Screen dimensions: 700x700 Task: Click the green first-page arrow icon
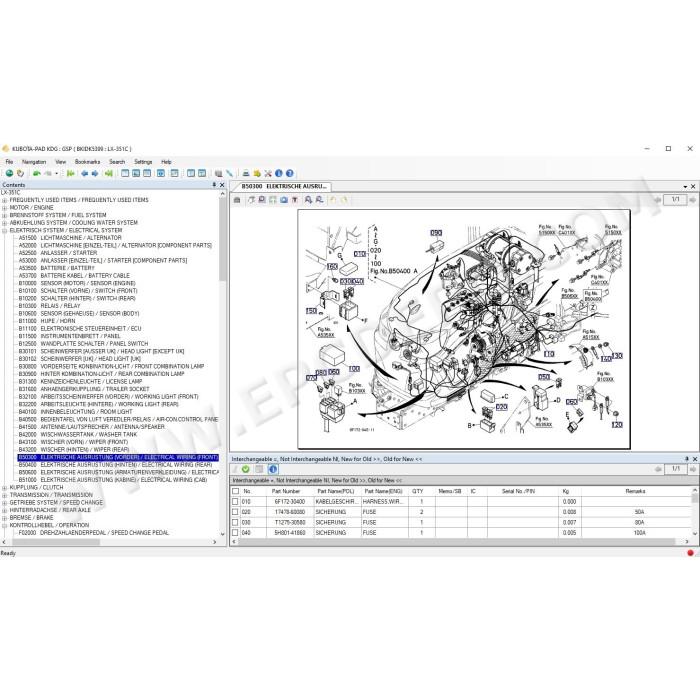(71, 173)
